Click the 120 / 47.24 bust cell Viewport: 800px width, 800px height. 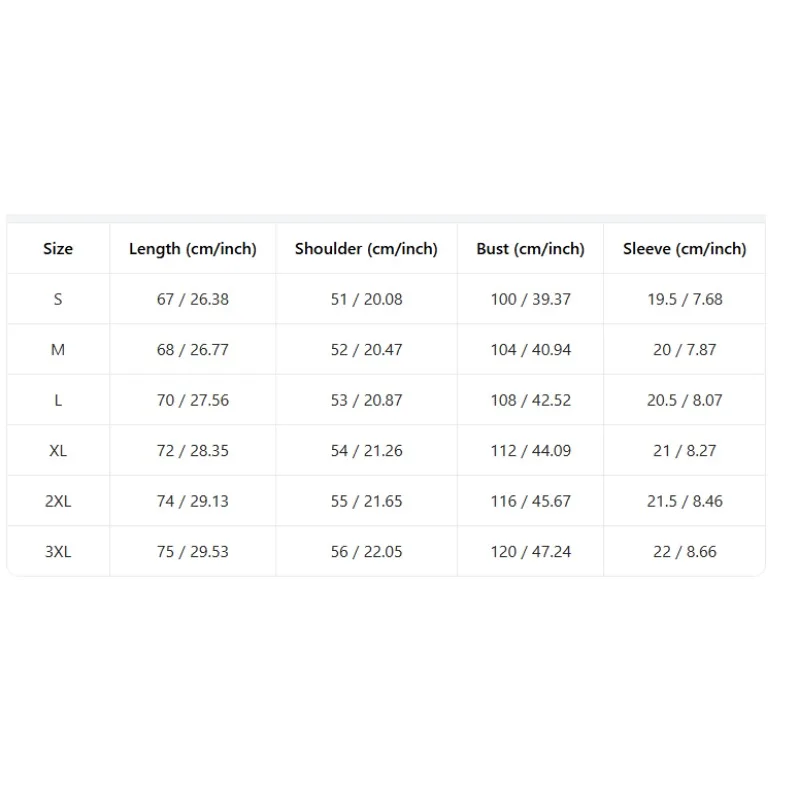(x=530, y=552)
